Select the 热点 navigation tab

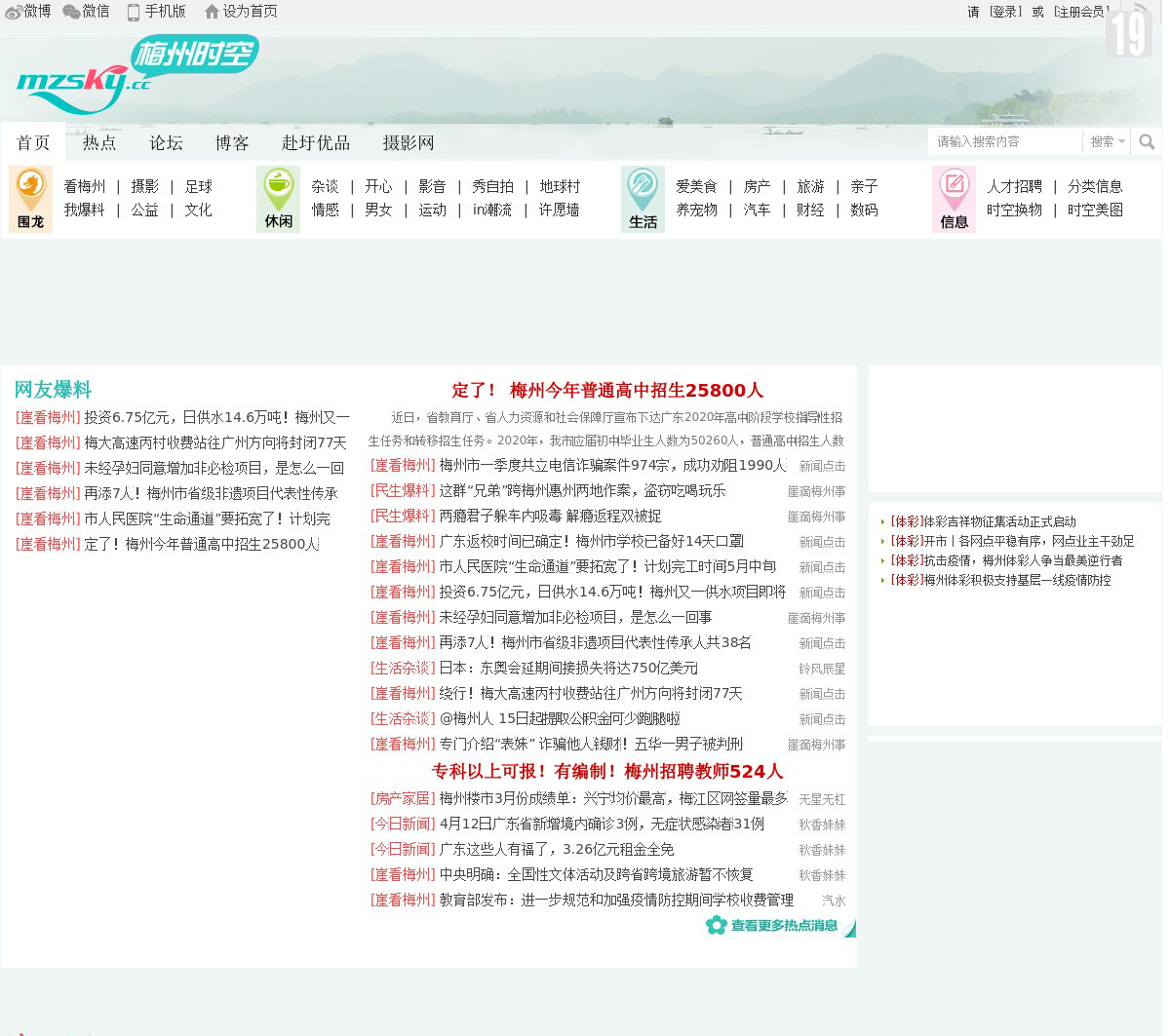click(x=99, y=143)
